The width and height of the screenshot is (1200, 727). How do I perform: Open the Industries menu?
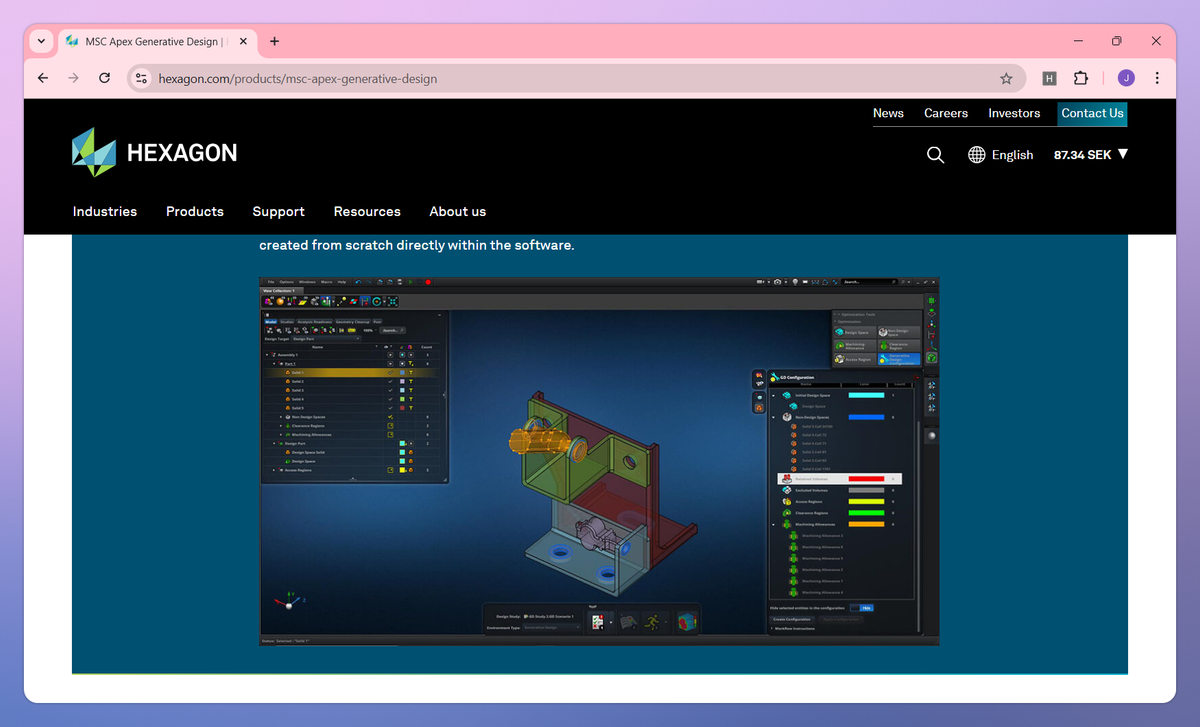point(105,211)
